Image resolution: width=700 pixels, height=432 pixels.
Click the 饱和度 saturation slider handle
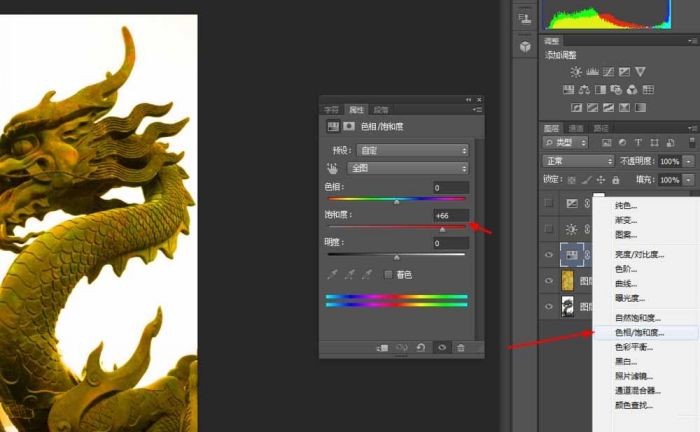(443, 229)
